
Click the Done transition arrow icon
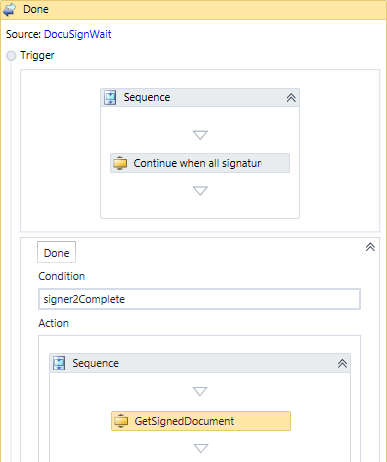[9, 9]
